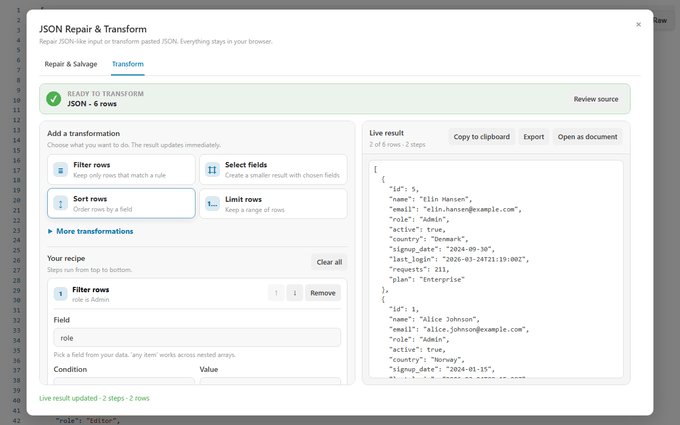This screenshot has height=425, width=680.
Task: Click the Sort rows arrow icon
Action: 60,203
